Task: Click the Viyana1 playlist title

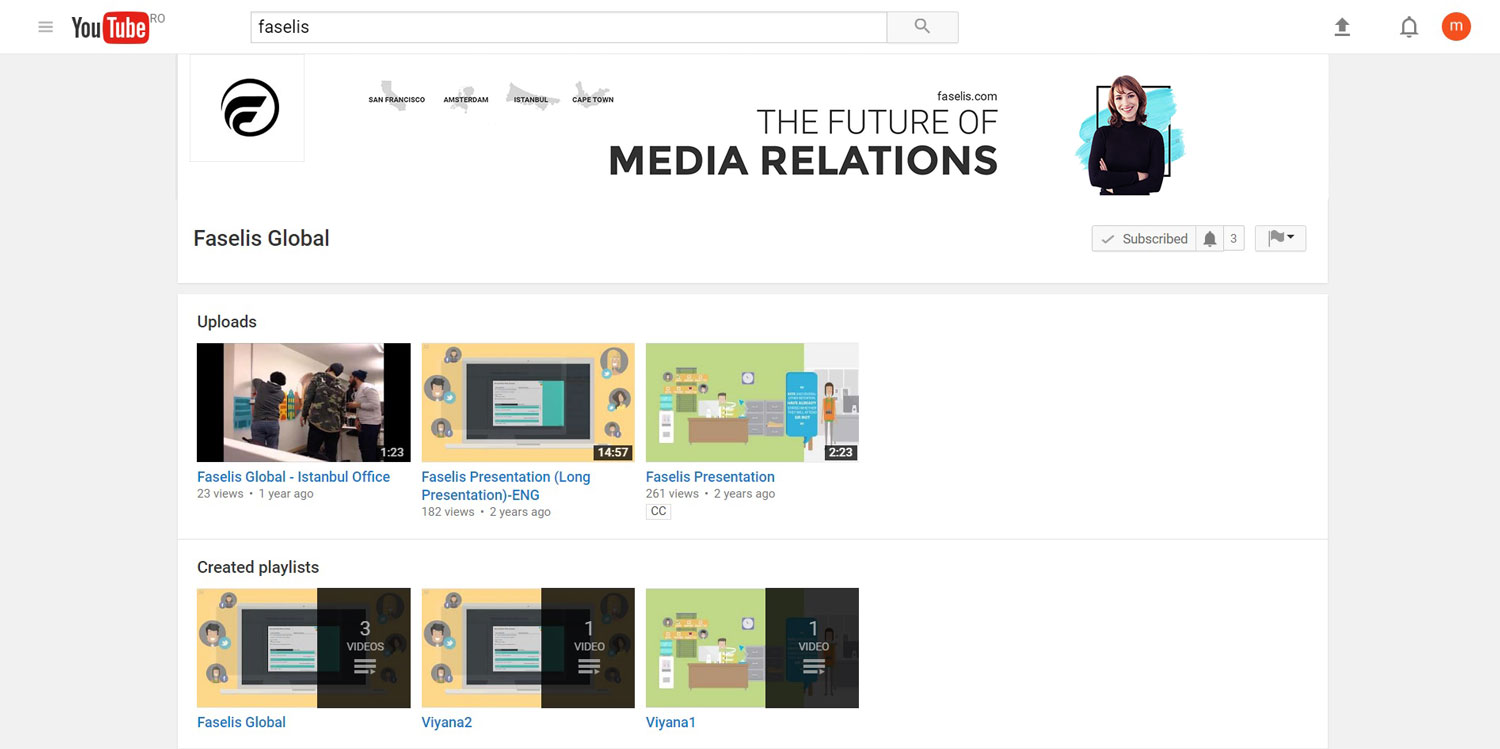Action: coord(671,722)
